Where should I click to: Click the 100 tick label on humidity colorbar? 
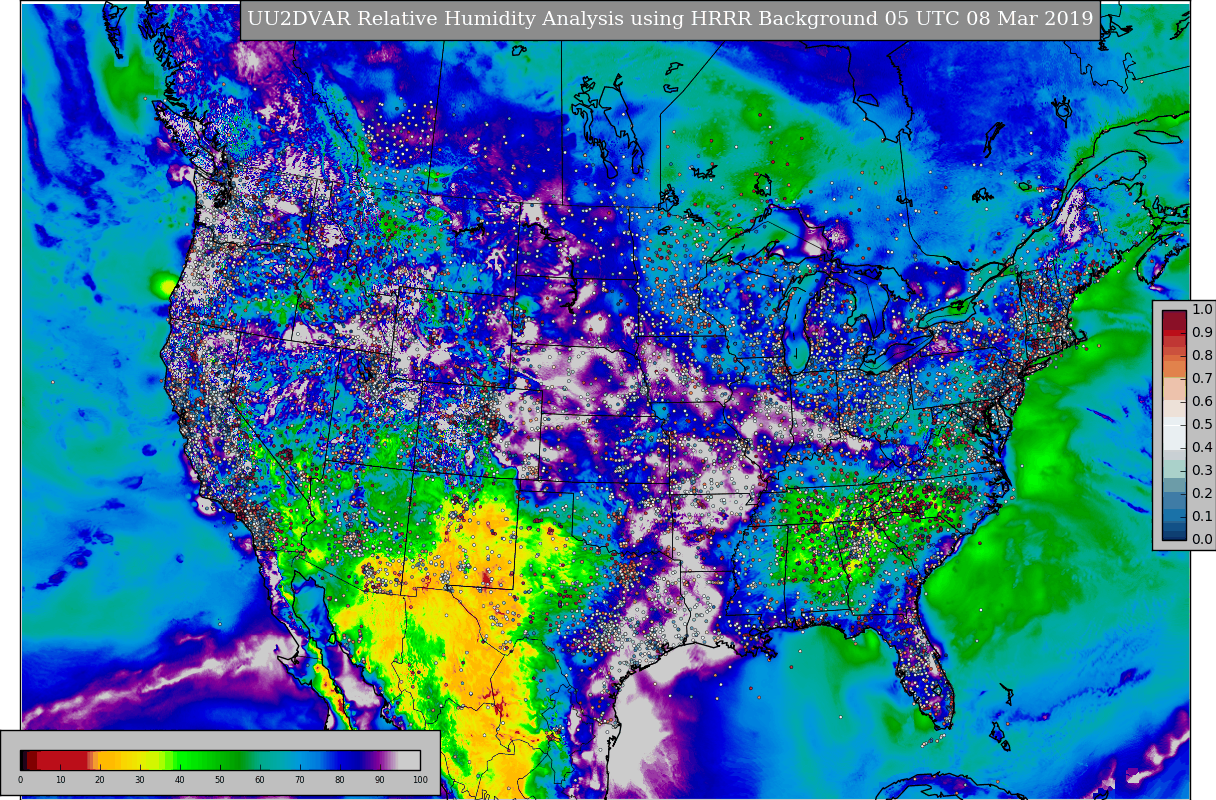point(420,780)
